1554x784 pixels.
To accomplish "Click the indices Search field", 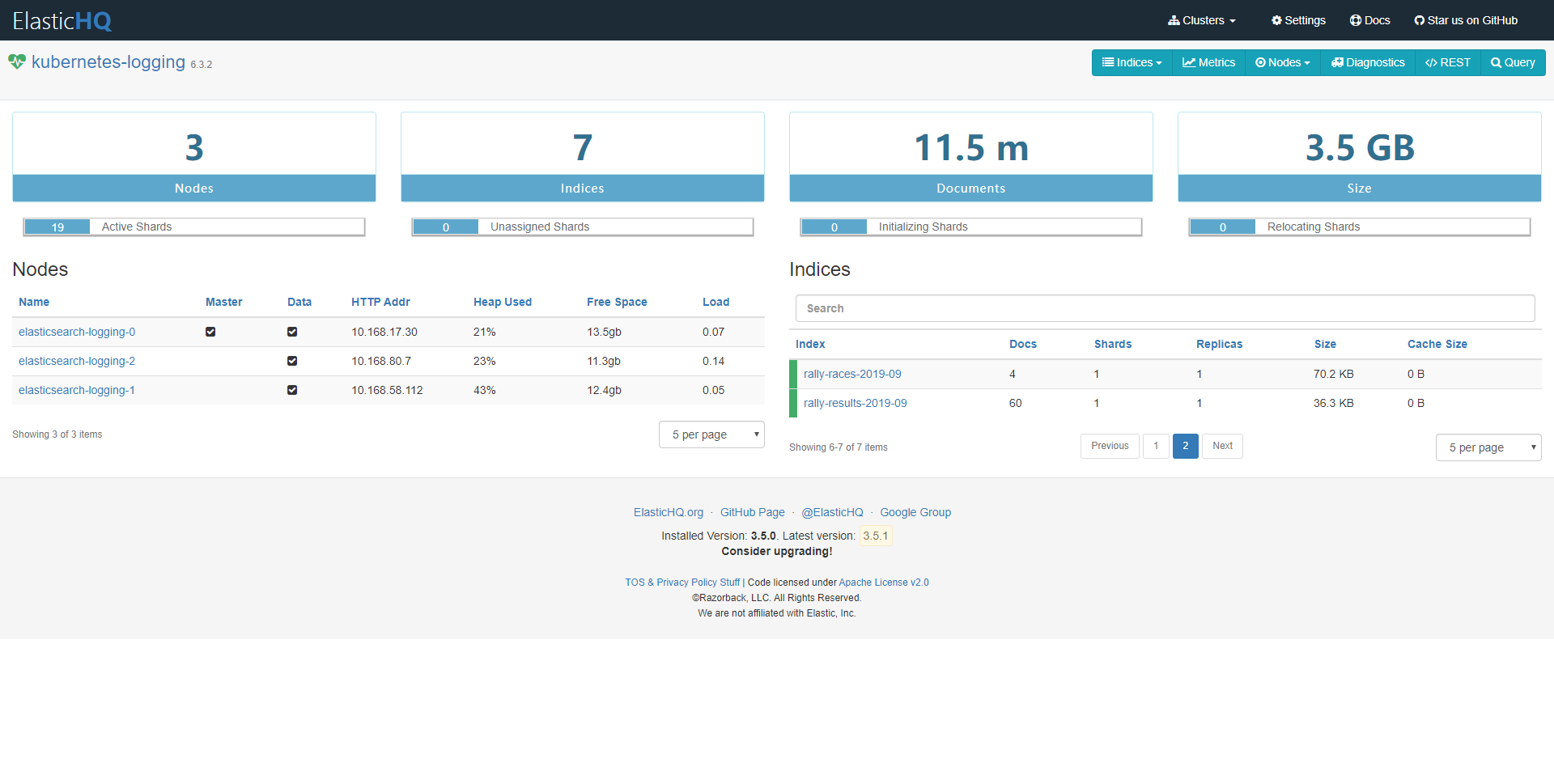I will pos(1165,308).
